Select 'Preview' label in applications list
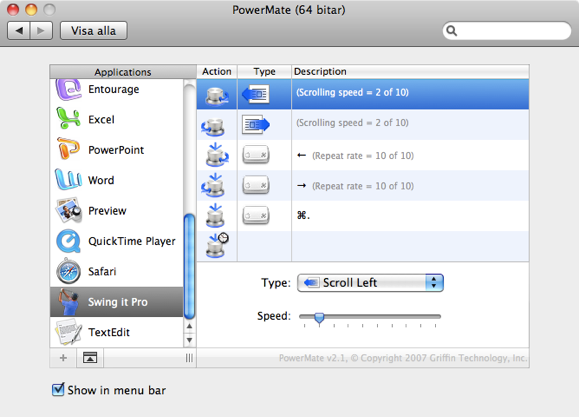The height and width of the screenshot is (417, 579). [x=107, y=211]
